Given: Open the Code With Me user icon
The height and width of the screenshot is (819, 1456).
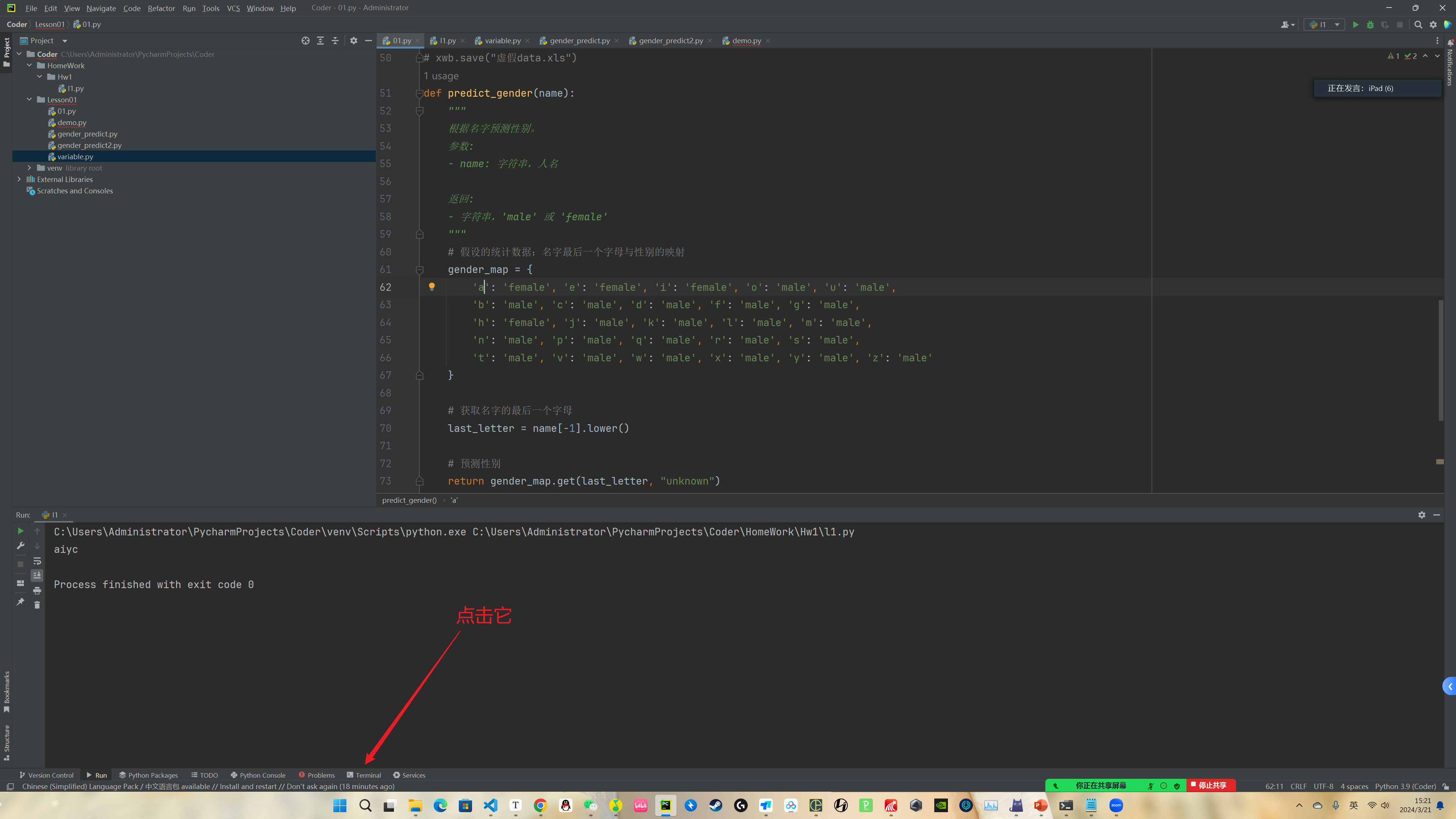Looking at the screenshot, I should (1288, 24).
